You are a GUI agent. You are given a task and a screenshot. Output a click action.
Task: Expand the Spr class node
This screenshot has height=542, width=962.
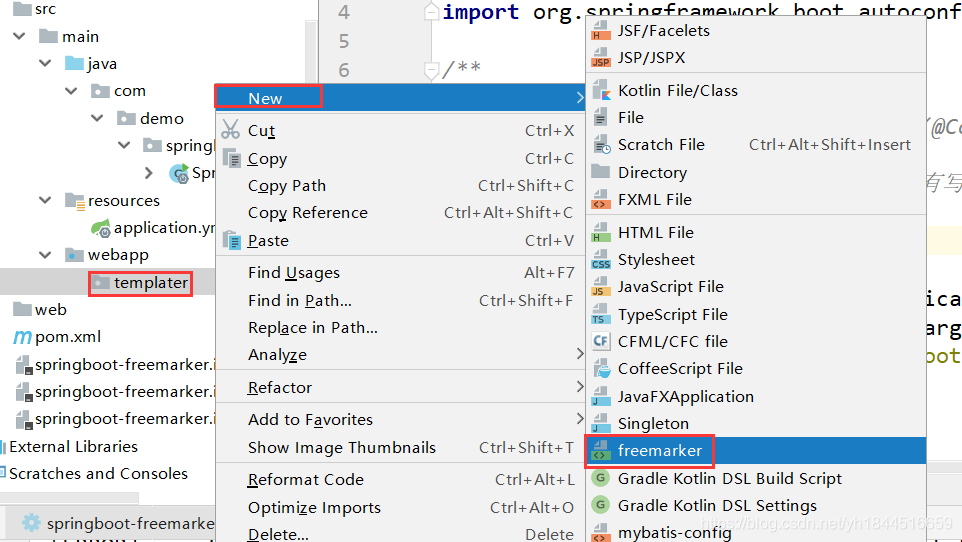[148, 173]
